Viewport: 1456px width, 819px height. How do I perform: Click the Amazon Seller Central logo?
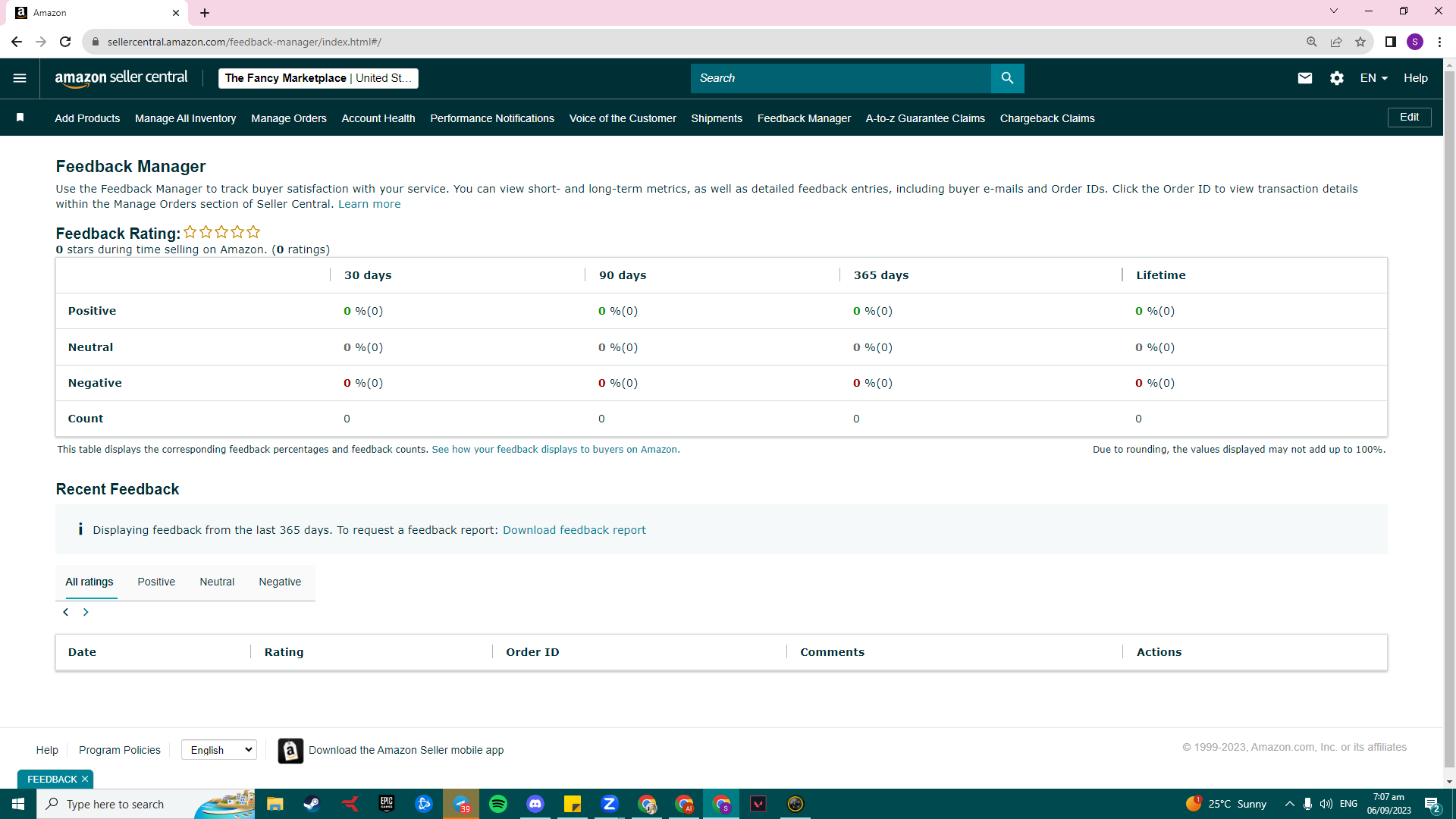click(x=121, y=78)
